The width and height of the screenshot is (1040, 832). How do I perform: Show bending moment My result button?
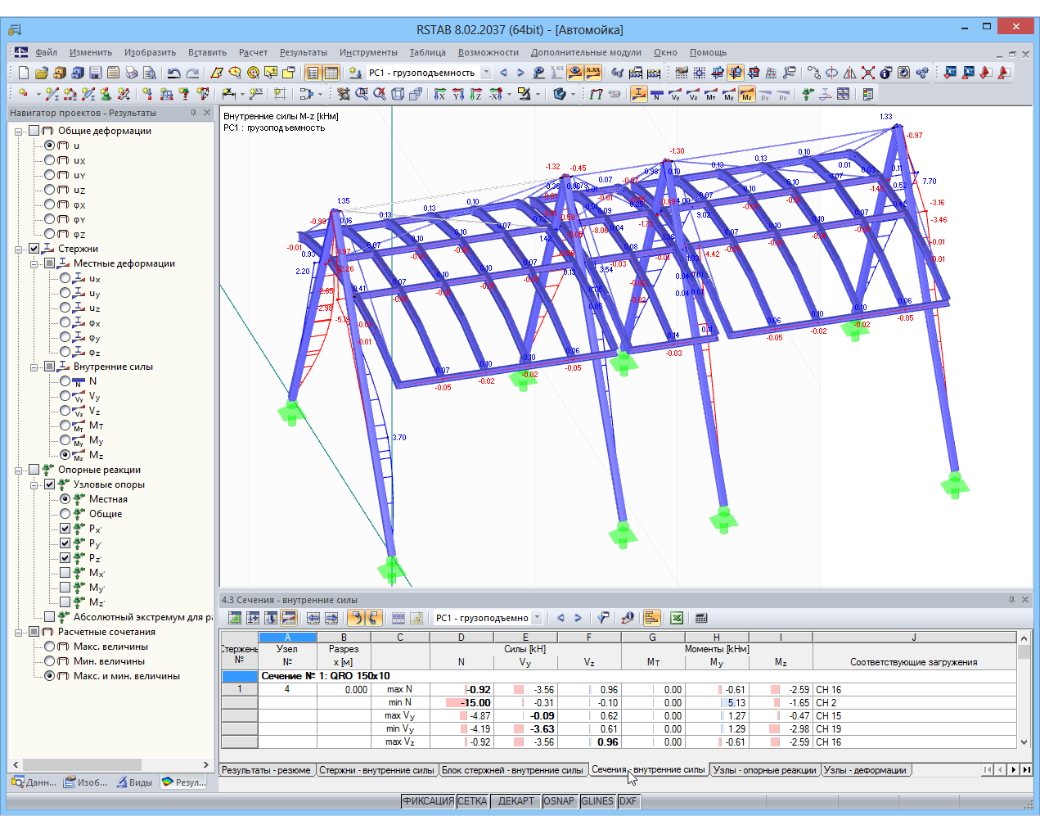pyautogui.click(x=729, y=94)
